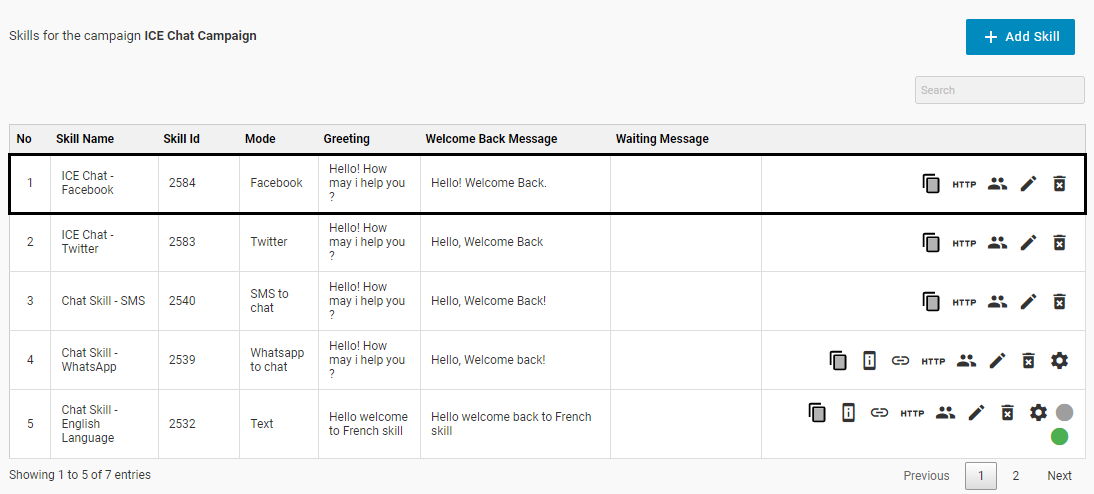Click Add Skill button

[x=1020, y=37]
